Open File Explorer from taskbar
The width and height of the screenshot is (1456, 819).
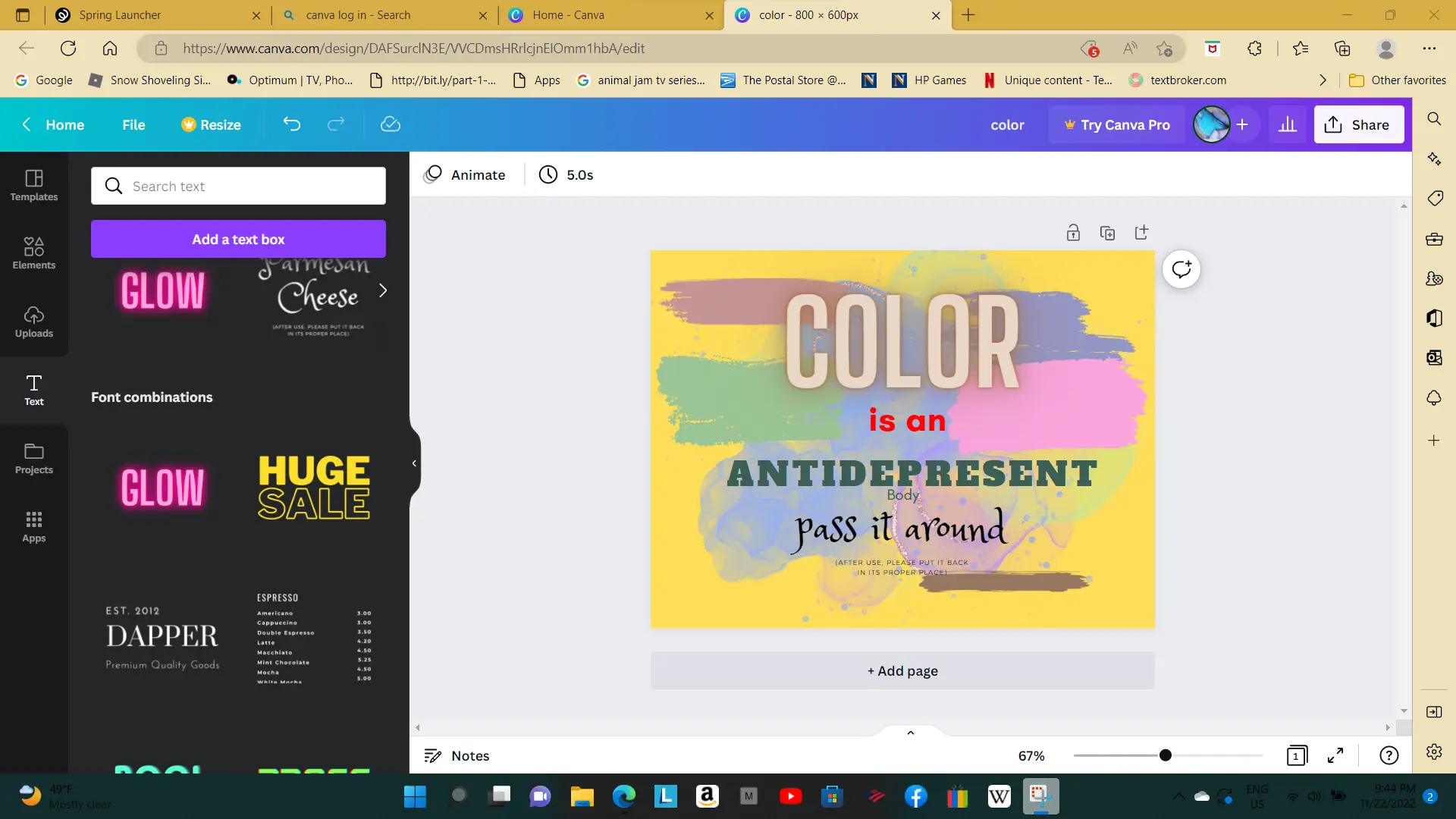[582, 796]
